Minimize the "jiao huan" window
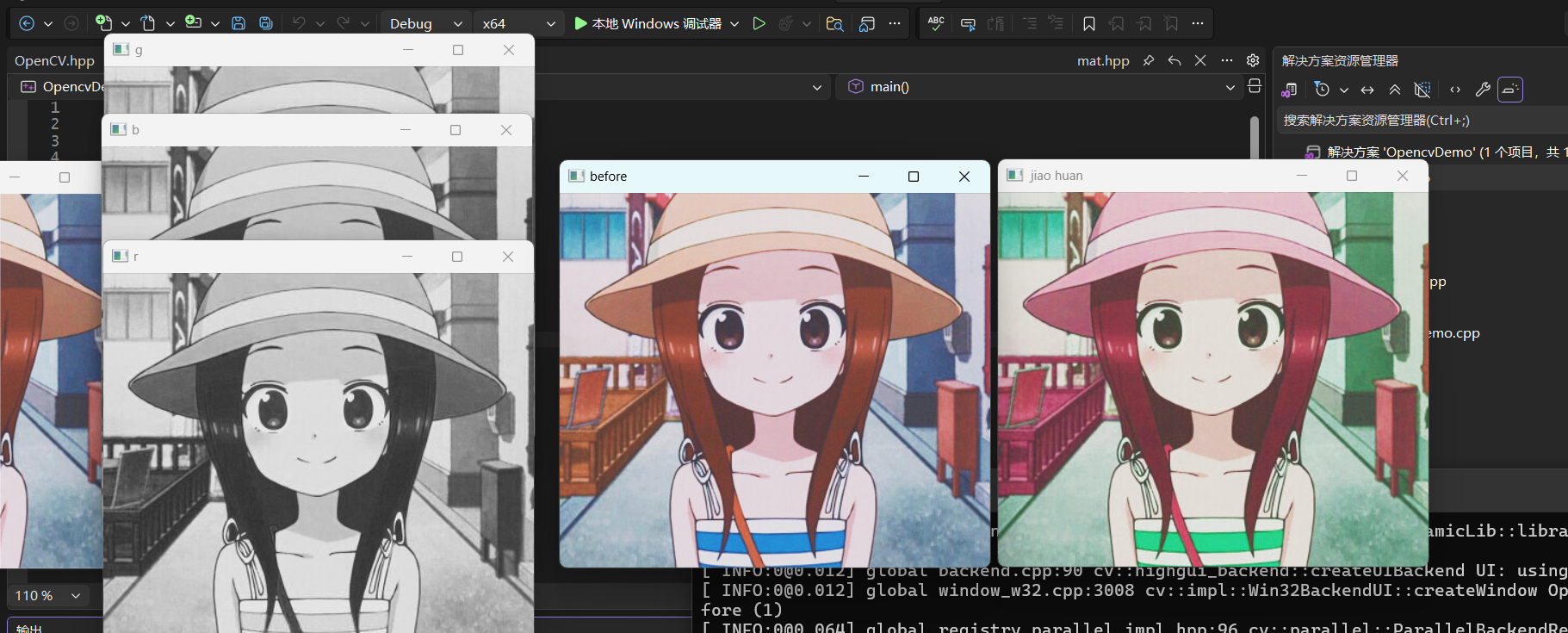 pyautogui.click(x=1302, y=176)
